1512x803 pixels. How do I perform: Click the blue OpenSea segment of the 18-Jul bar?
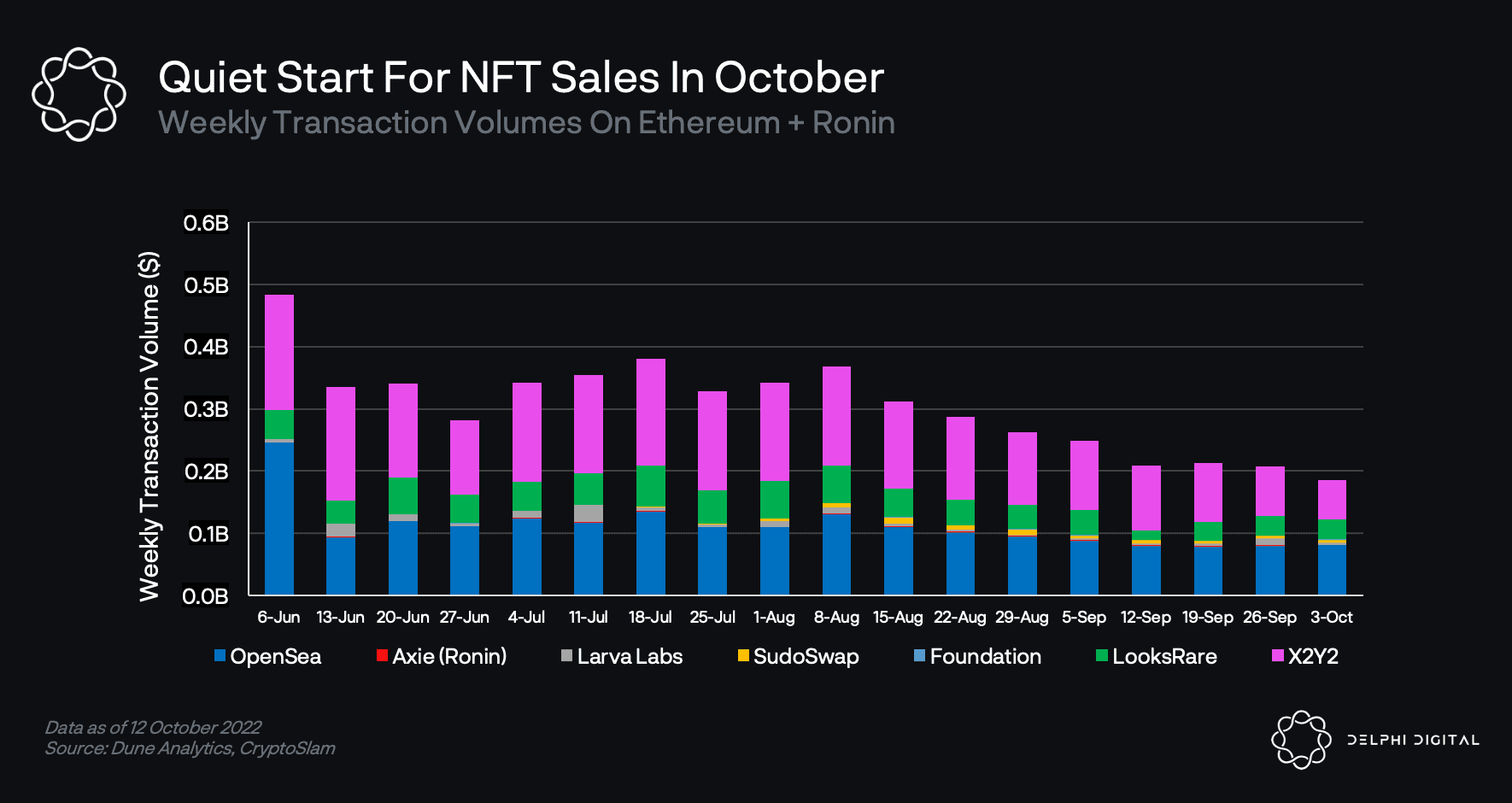[x=651, y=553]
